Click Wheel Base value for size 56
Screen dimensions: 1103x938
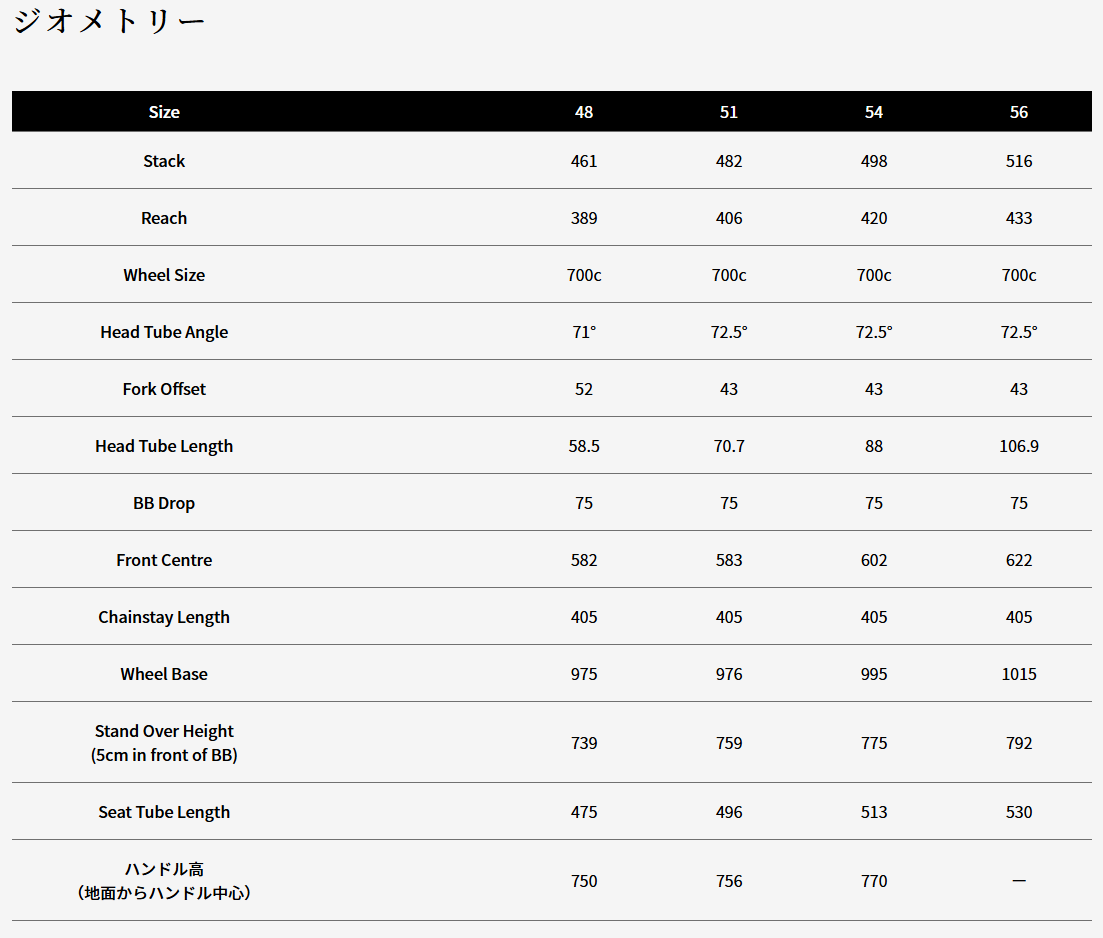pos(1019,674)
